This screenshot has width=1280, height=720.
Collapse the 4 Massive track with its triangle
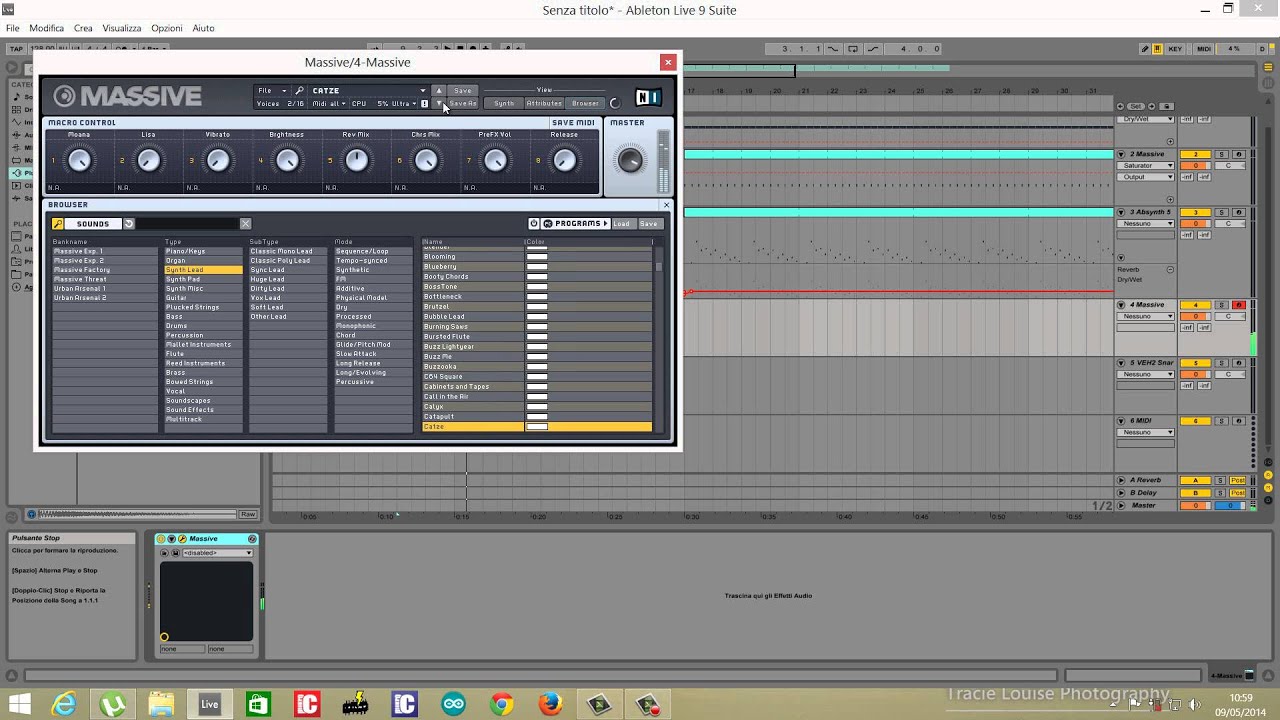click(1121, 305)
